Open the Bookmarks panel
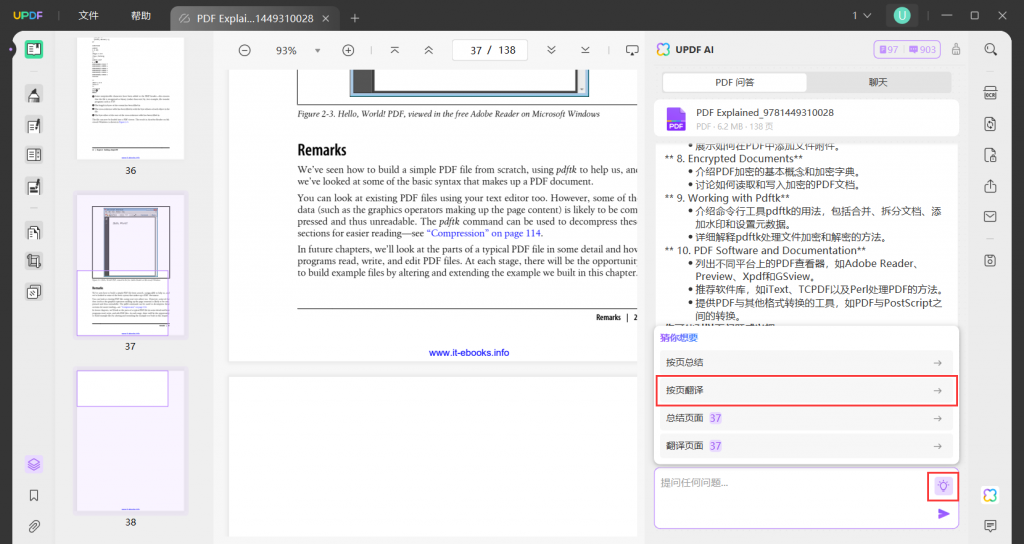 point(34,496)
